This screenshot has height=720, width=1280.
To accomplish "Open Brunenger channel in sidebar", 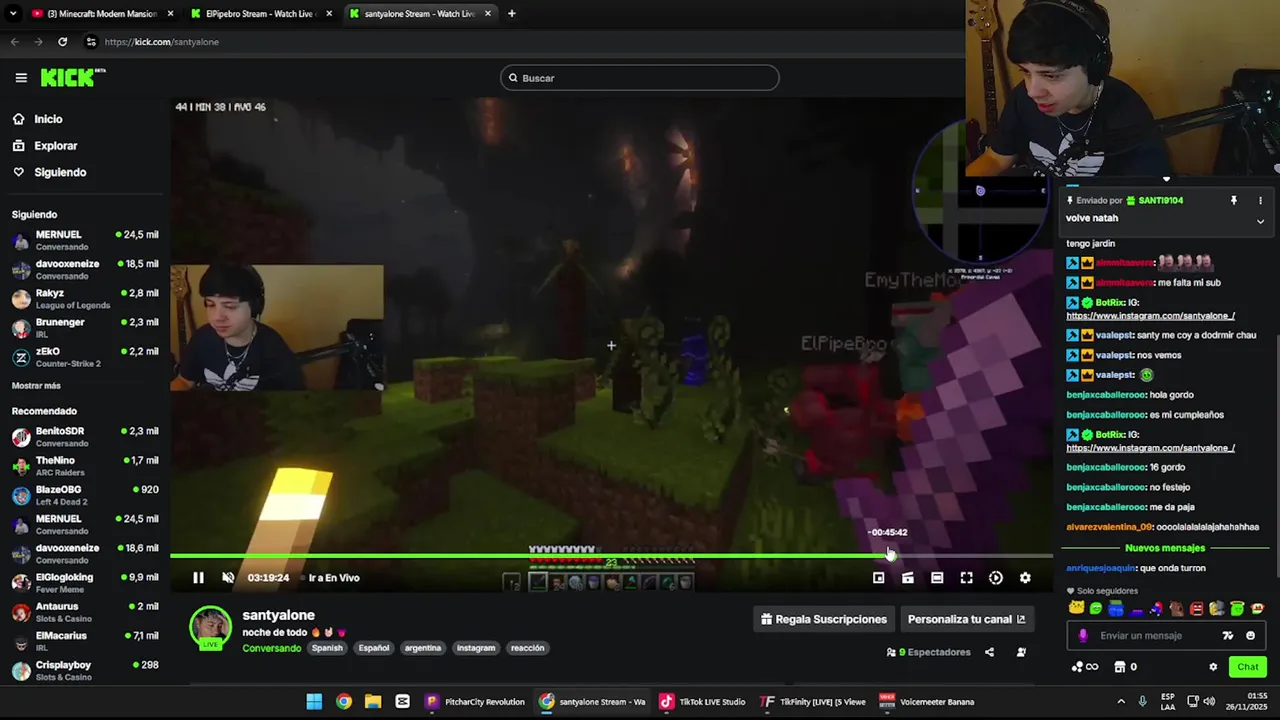I will click(x=85, y=328).
